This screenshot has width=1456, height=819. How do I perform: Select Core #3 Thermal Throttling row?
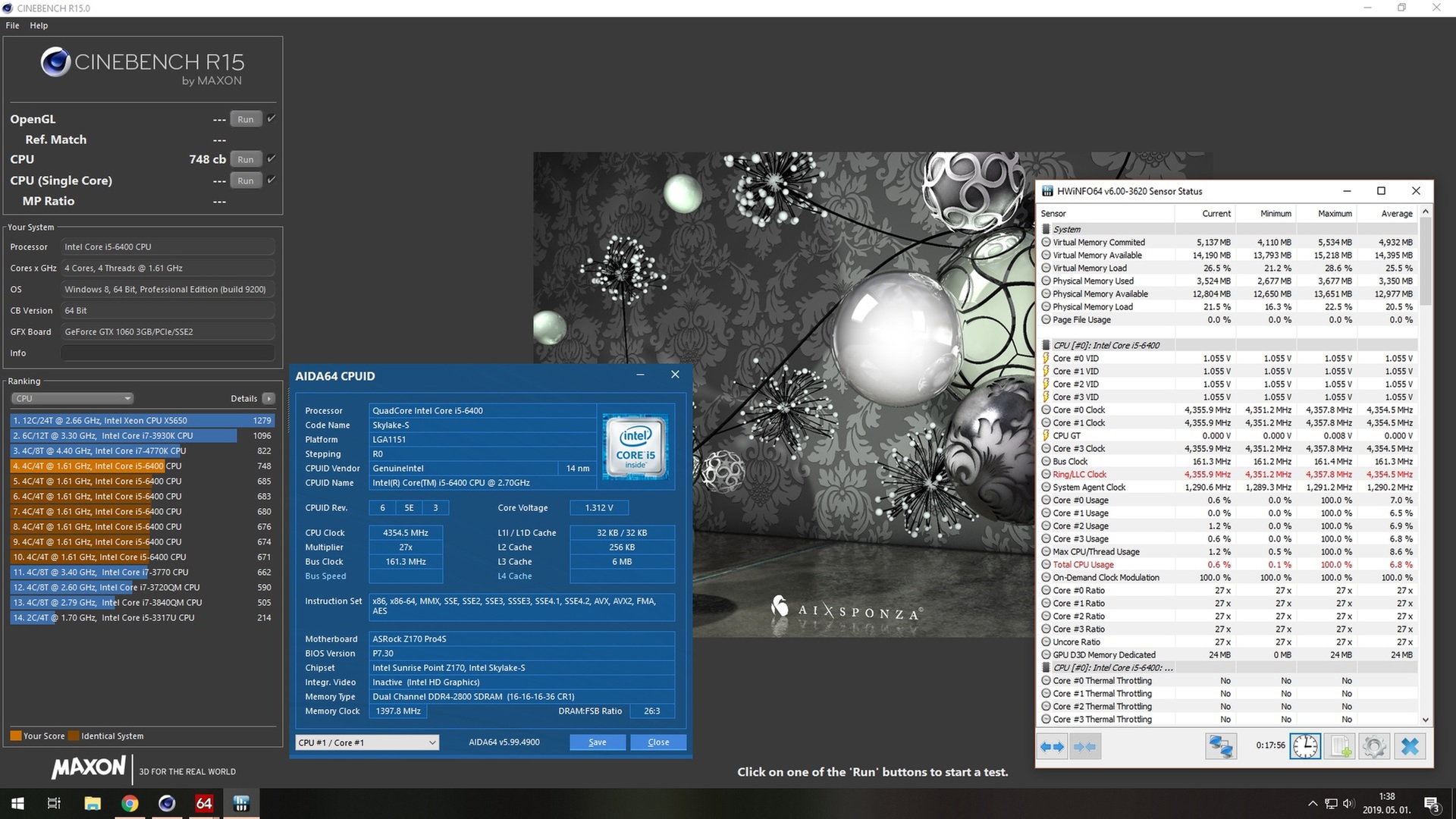point(1228,719)
